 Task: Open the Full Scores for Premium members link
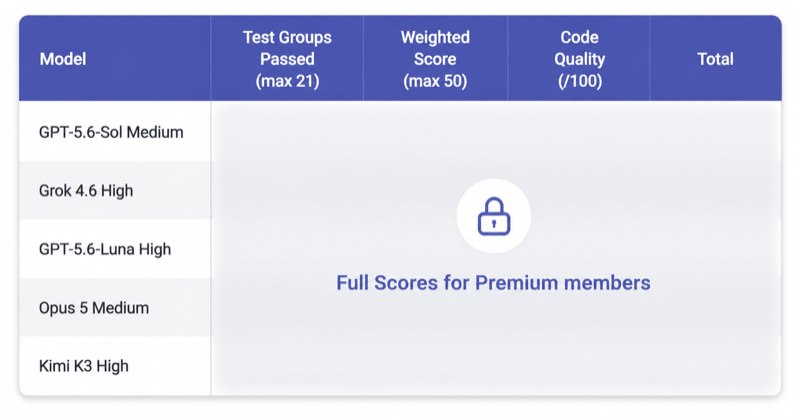click(493, 283)
